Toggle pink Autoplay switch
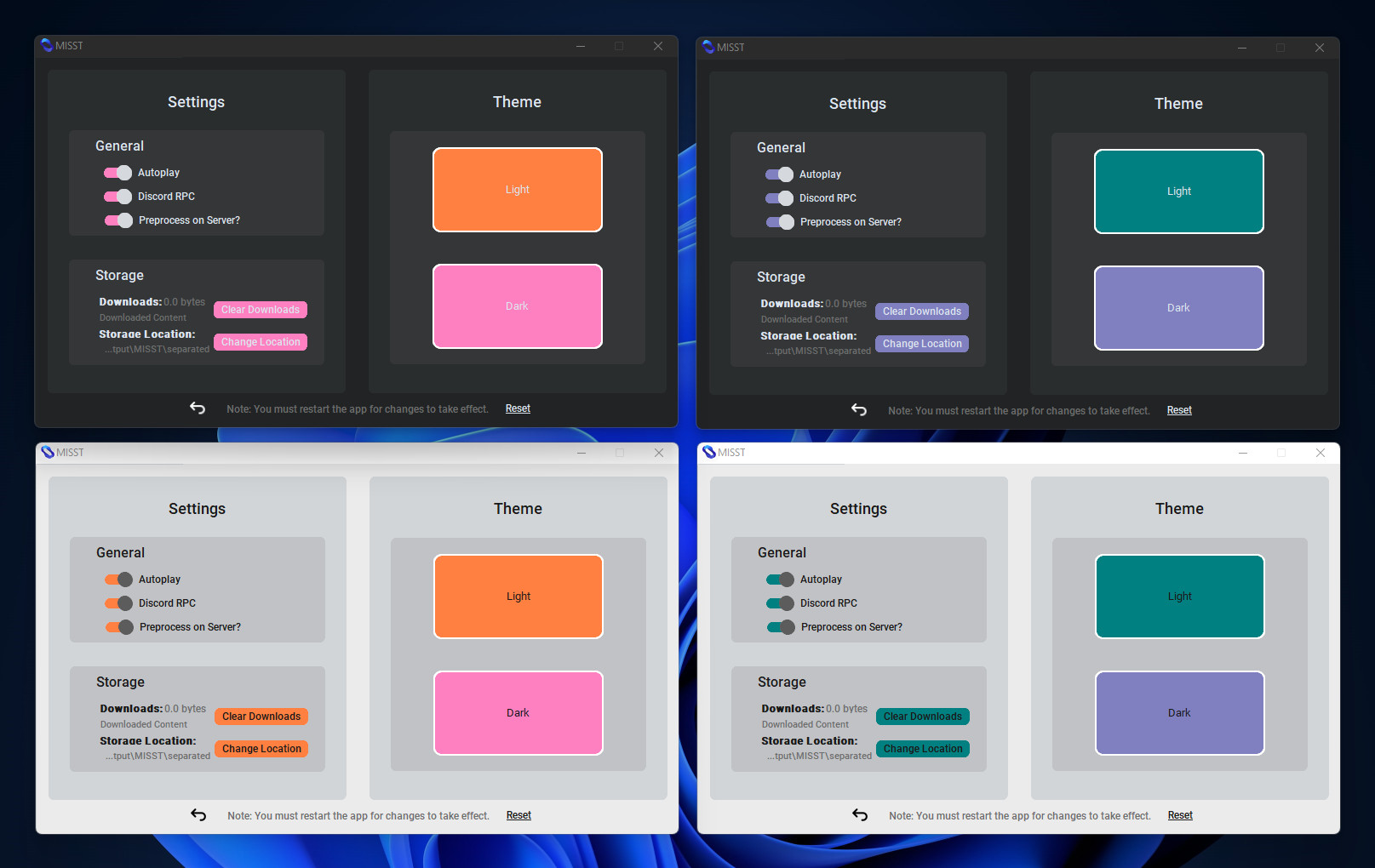This screenshot has width=1375, height=868. (118, 173)
